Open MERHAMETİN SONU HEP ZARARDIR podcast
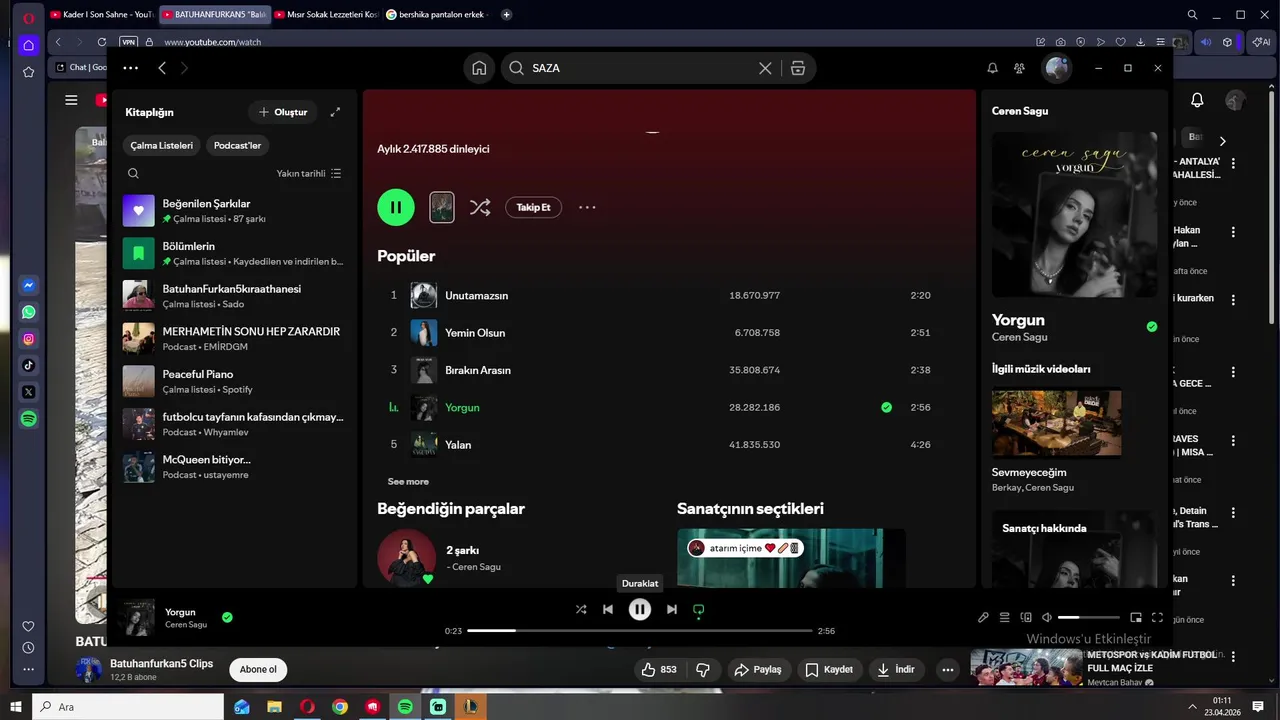Viewport: 1280px width, 720px height. pyautogui.click(x=233, y=338)
